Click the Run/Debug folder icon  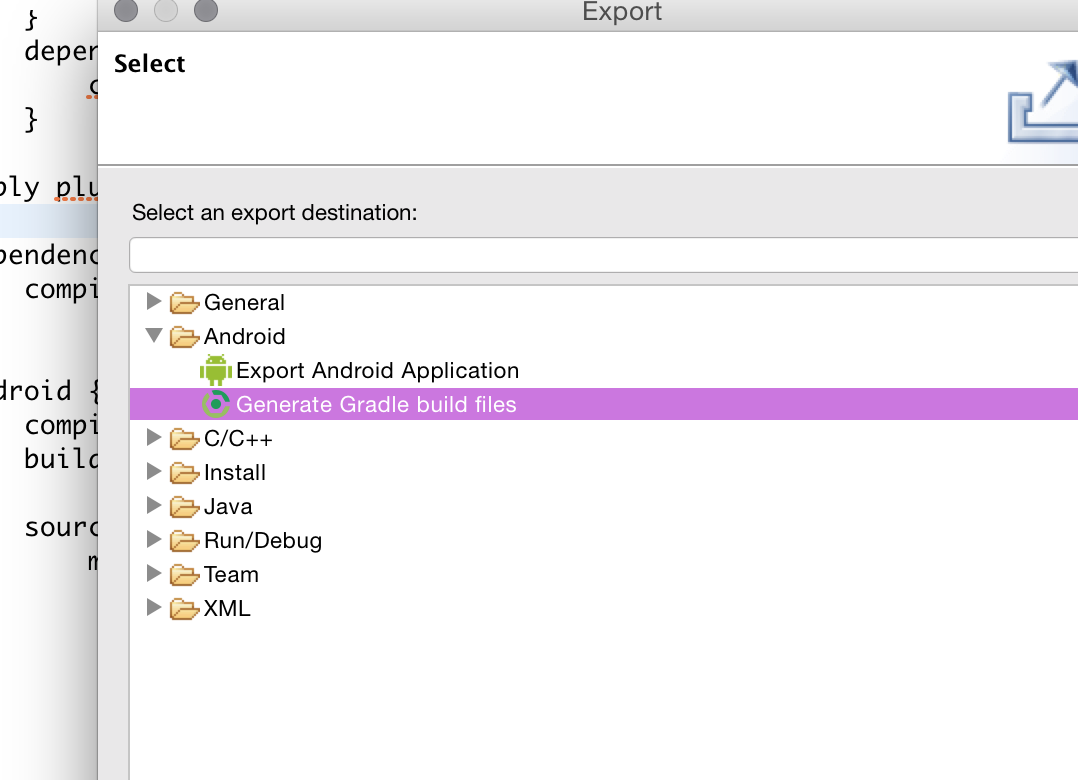184,540
